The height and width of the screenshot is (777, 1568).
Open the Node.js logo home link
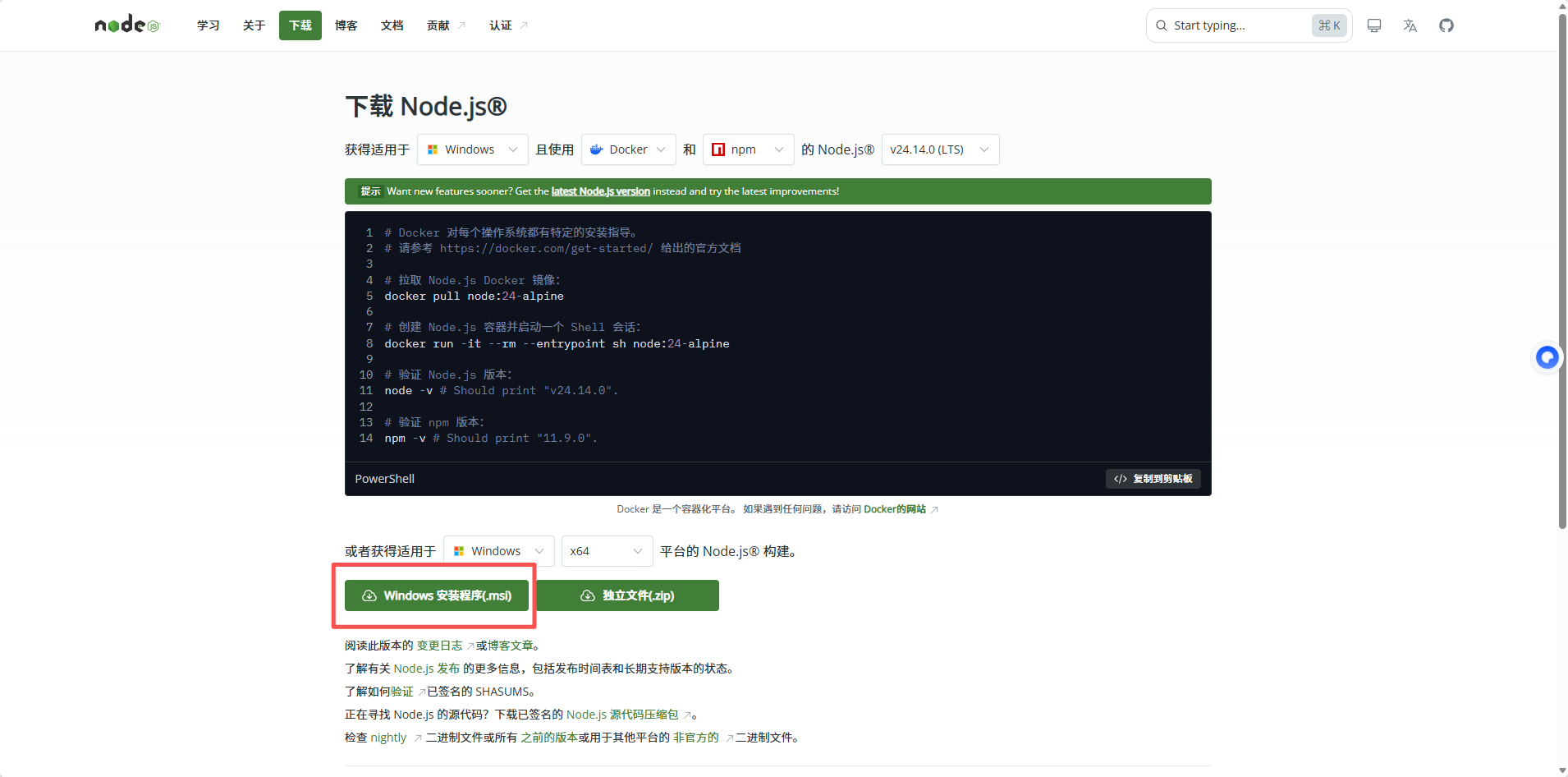[126, 25]
